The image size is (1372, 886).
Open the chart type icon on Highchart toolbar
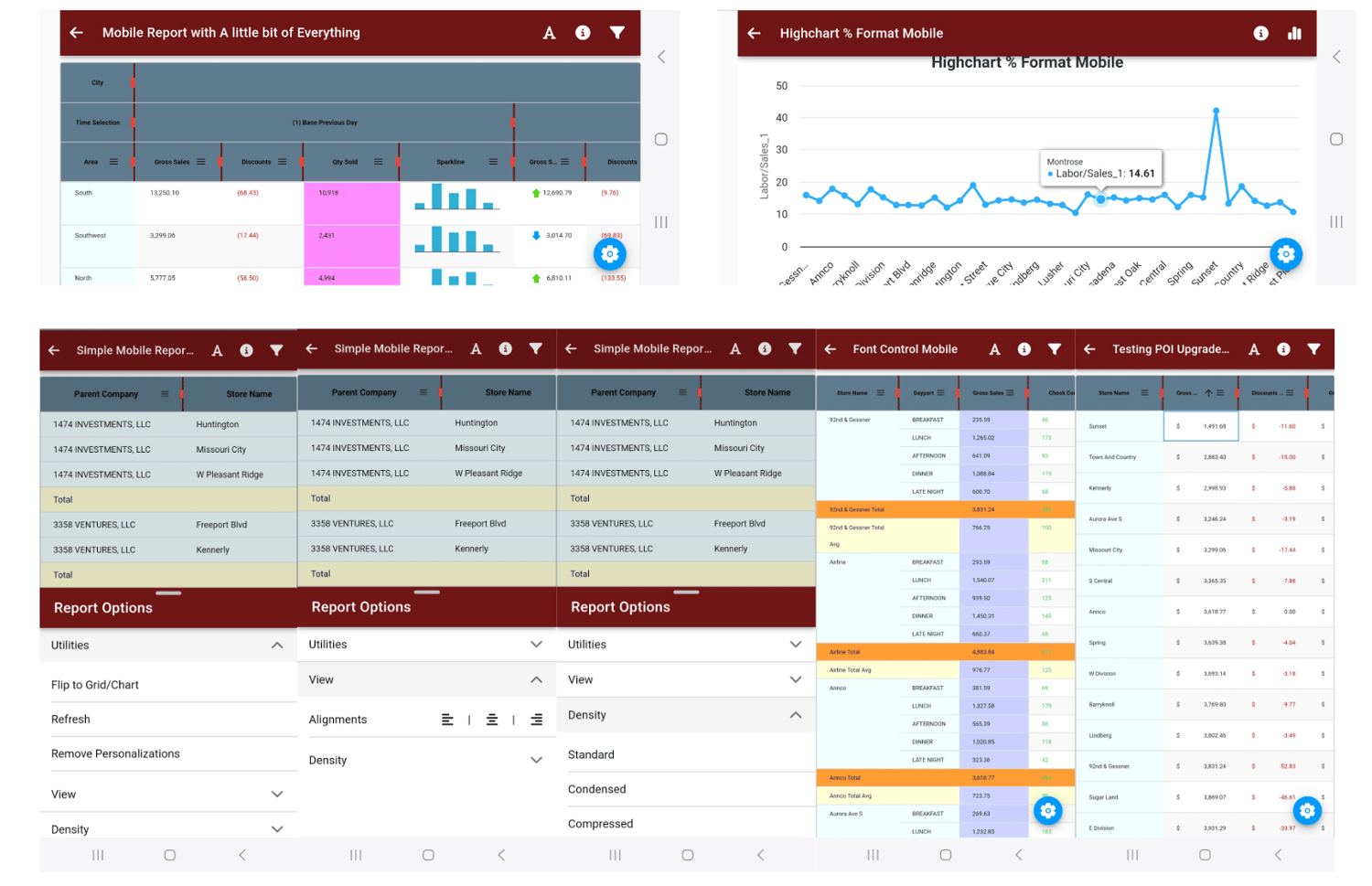coord(1294,32)
